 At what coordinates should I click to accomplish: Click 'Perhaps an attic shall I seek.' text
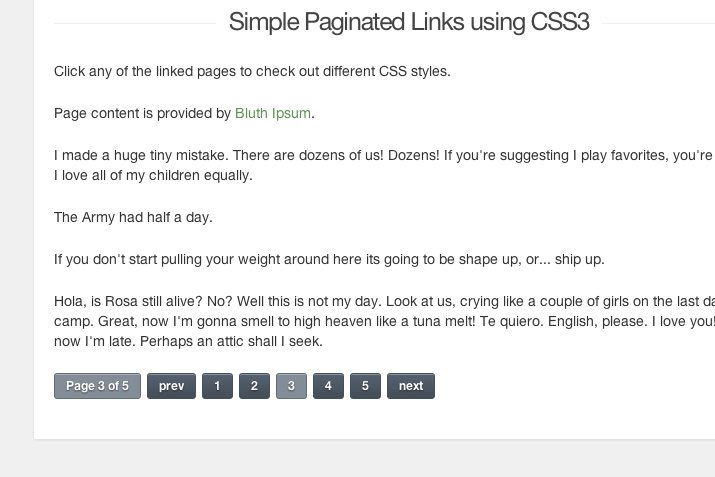pos(231,341)
